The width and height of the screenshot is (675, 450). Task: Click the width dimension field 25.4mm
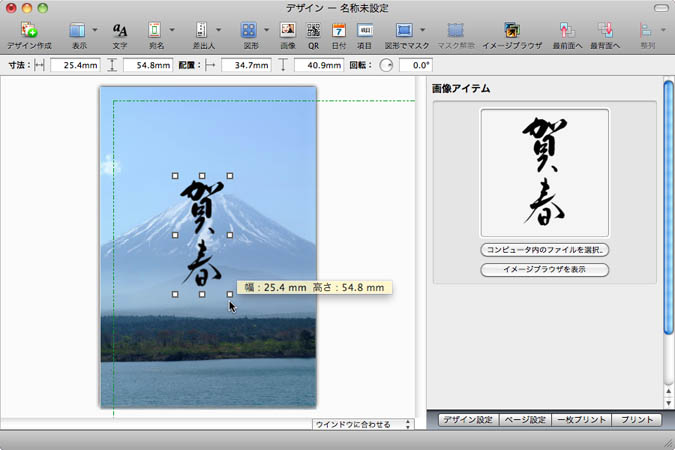pyautogui.click(x=75, y=65)
